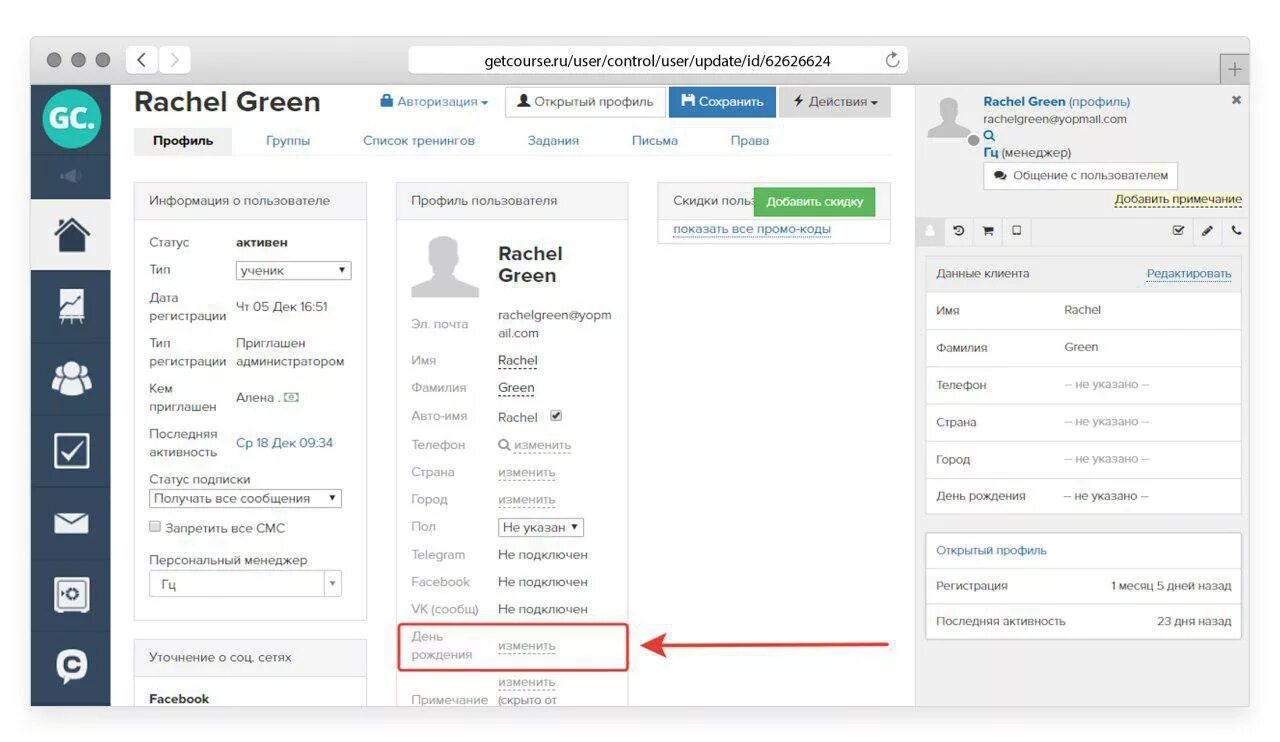Open the mail envelope icon in sidebar

click(x=71, y=523)
